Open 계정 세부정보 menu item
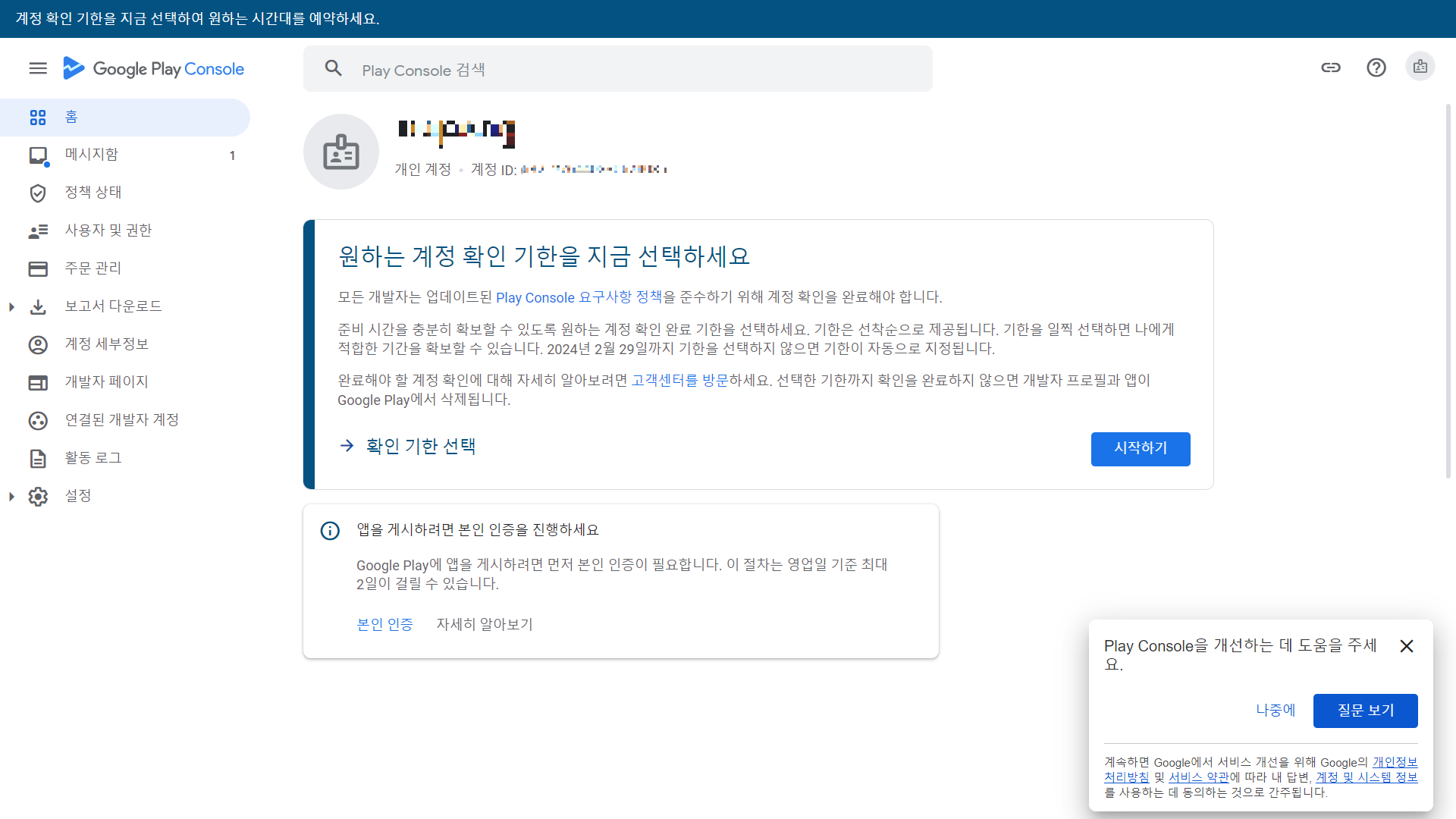The width and height of the screenshot is (1456, 819). 125,344
